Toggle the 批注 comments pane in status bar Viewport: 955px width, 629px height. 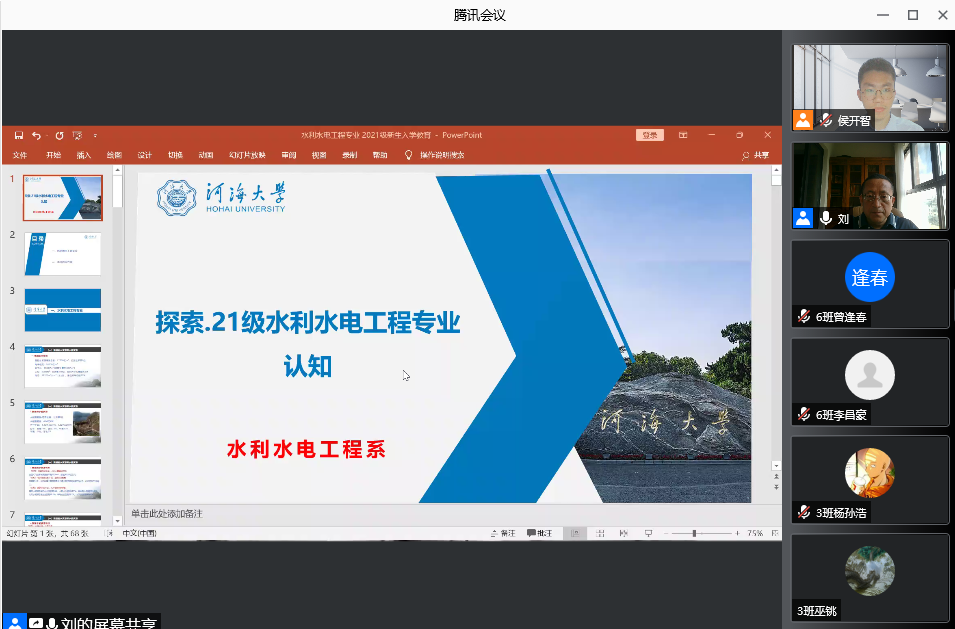[x=539, y=534]
